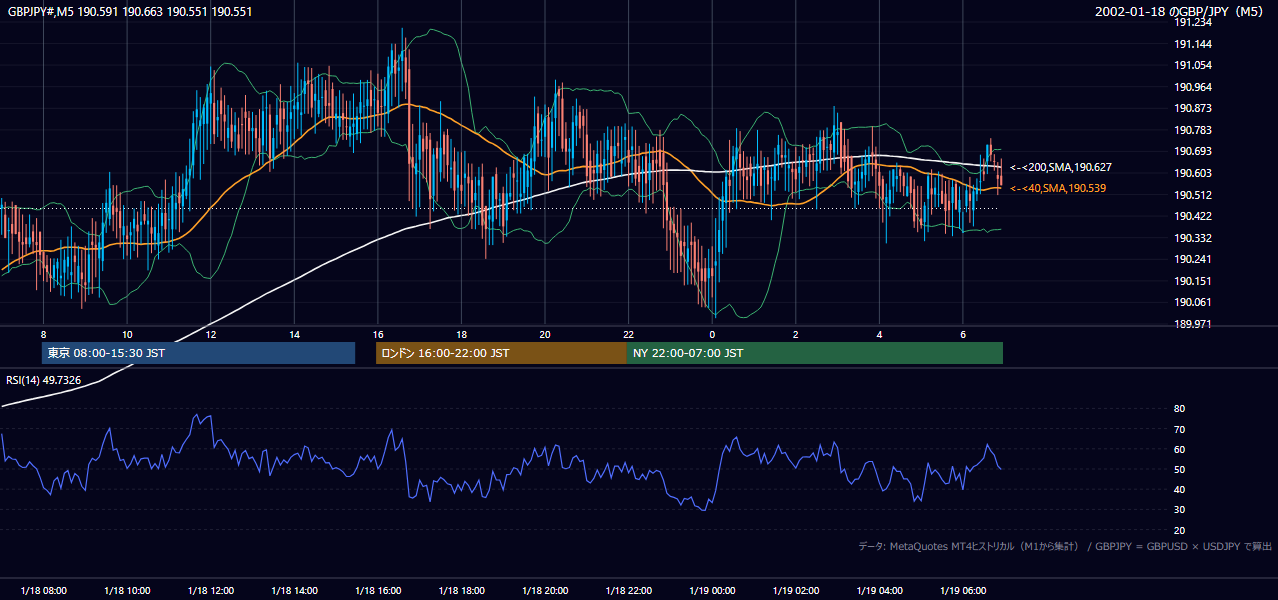
Task: Click price axis label 190.693
Action: point(1193,151)
